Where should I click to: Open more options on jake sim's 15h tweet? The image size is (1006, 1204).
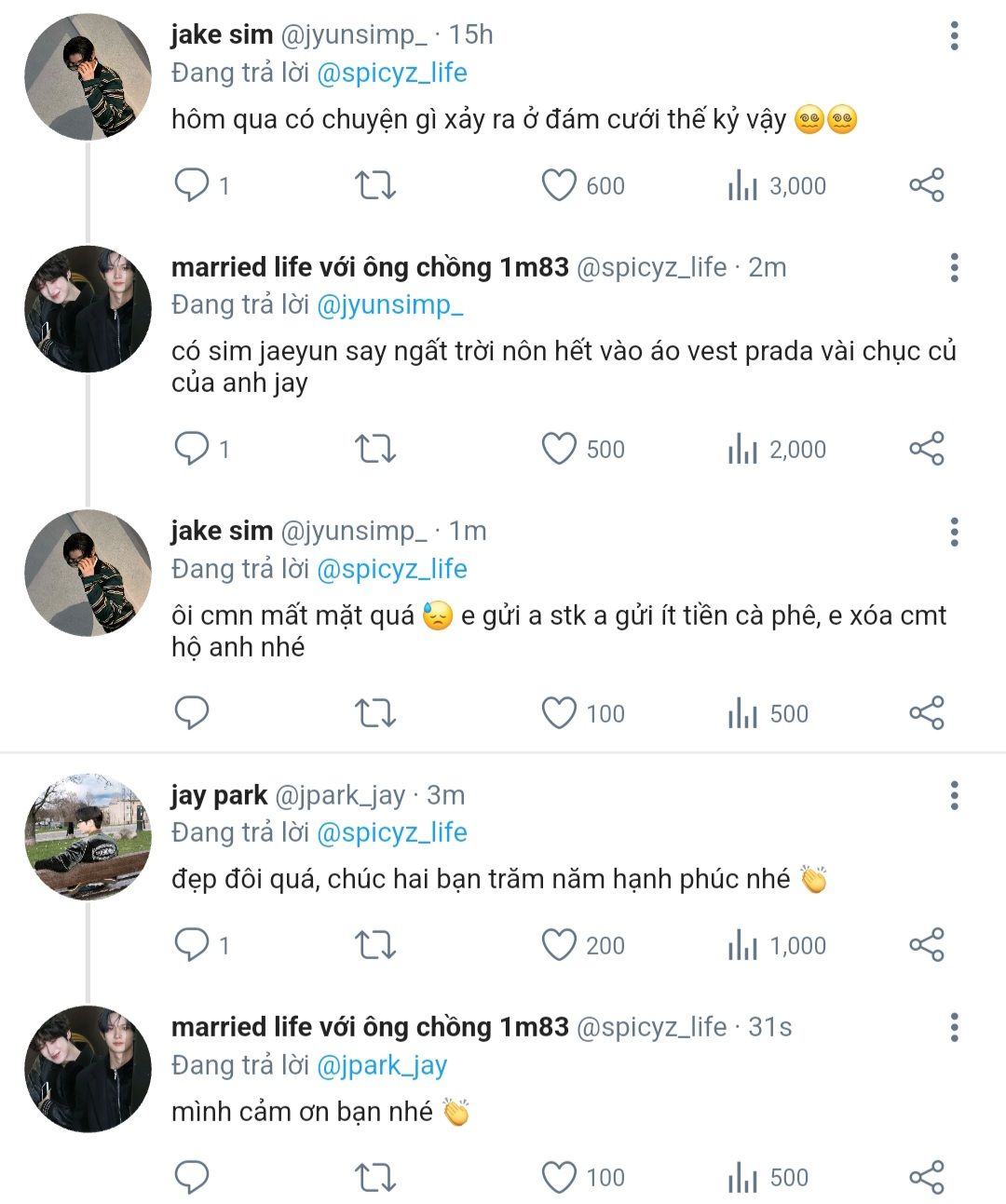(x=954, y=35)
